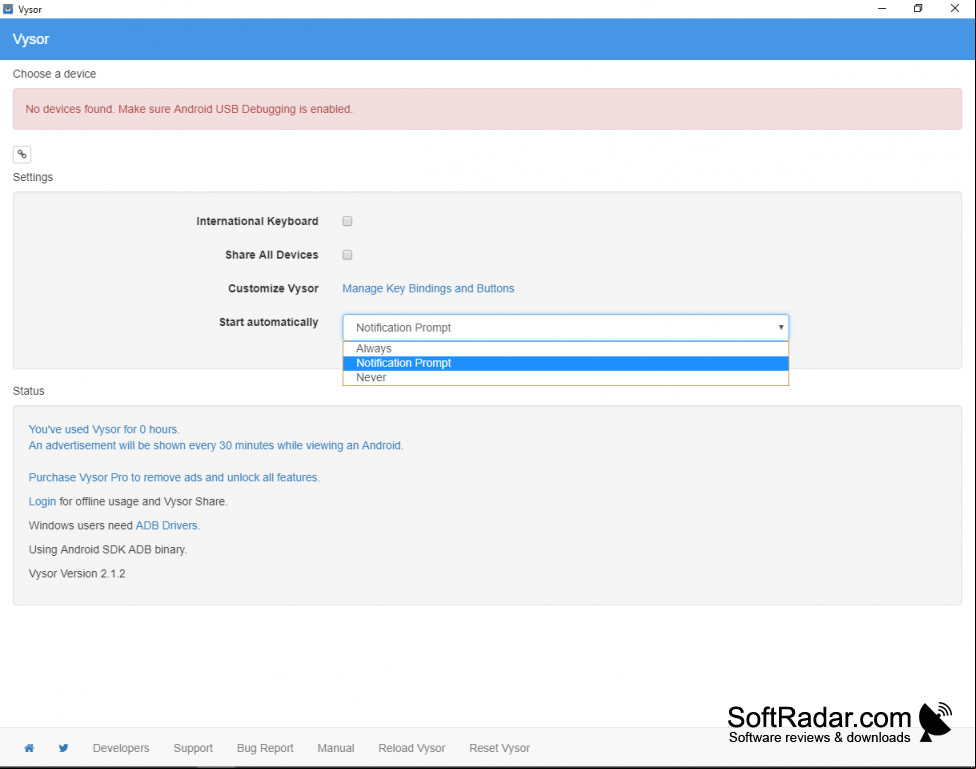Click the Settings section heading
Screen dimensions: 976x769
(33, 177)
